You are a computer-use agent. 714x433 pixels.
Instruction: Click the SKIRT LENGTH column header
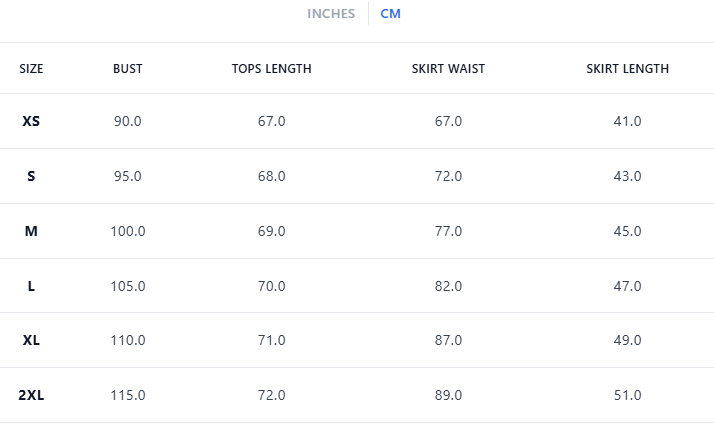(x=627, y=69)
